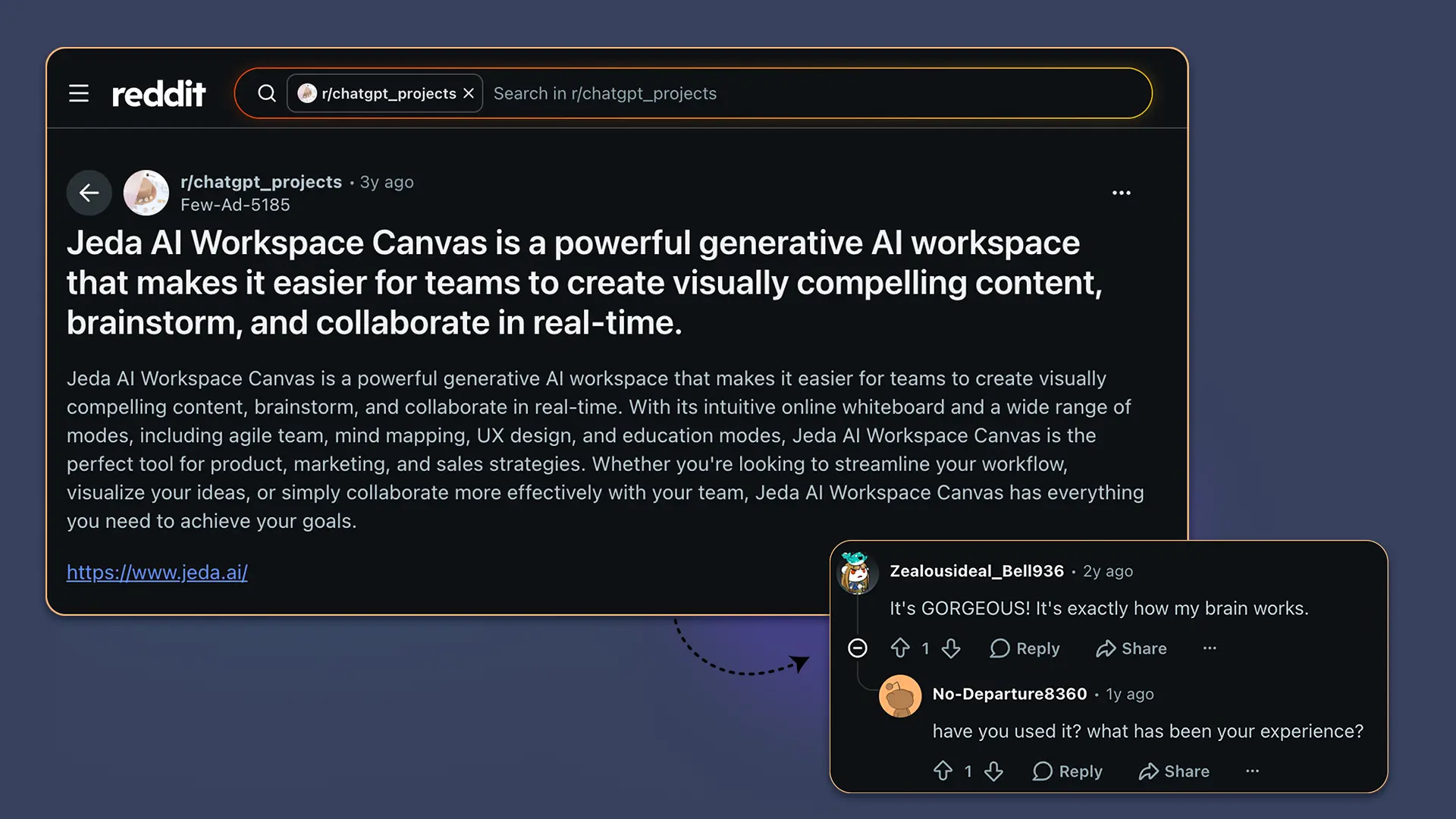Remove the r/chatgpt_projects search filter
The image size is (1456, 819).
[469, 93]
